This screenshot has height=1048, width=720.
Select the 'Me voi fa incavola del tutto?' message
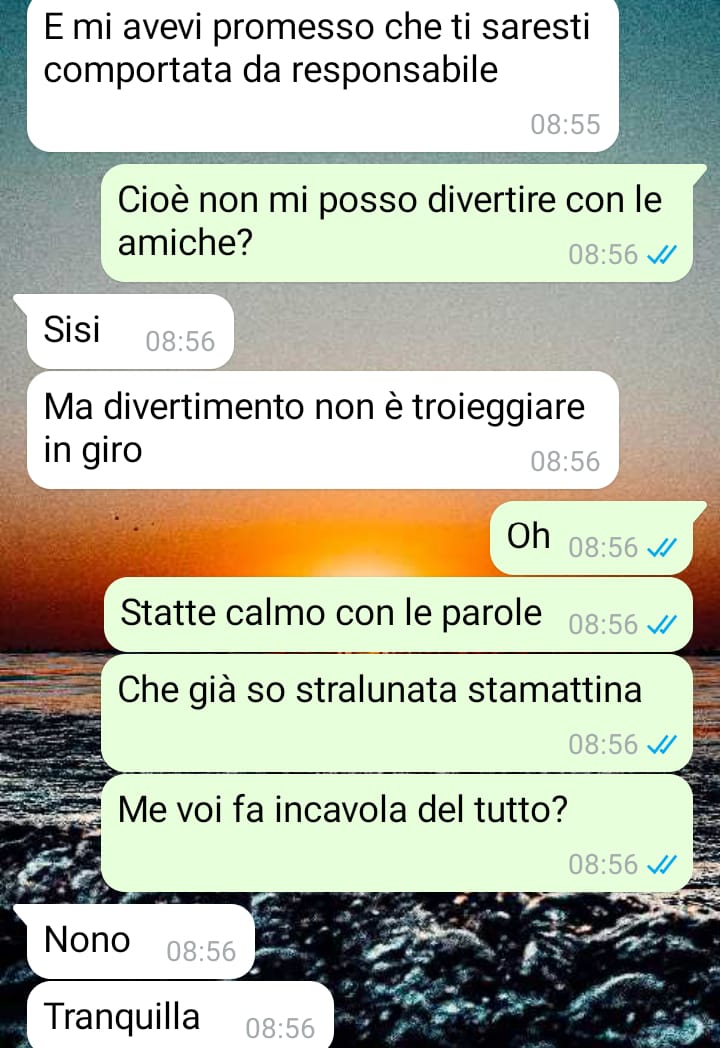tap(396, 833)
